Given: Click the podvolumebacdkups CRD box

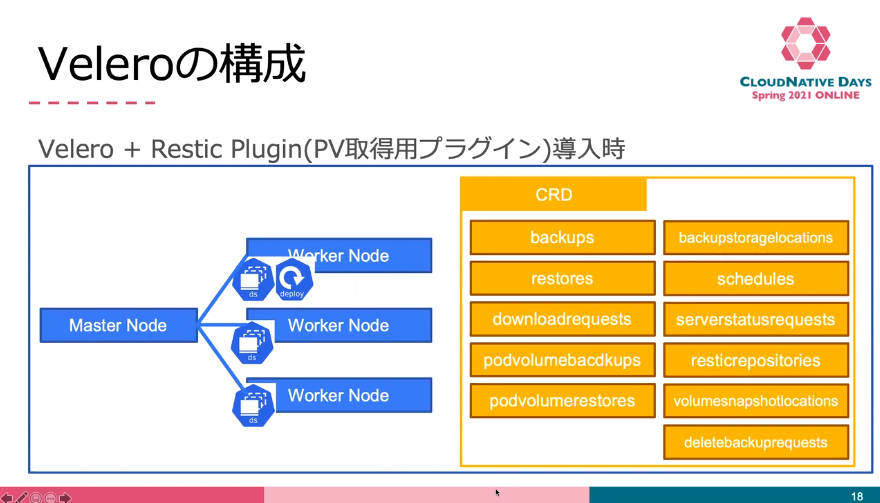Looking at the screenshot, I should [x=562, y=360].
